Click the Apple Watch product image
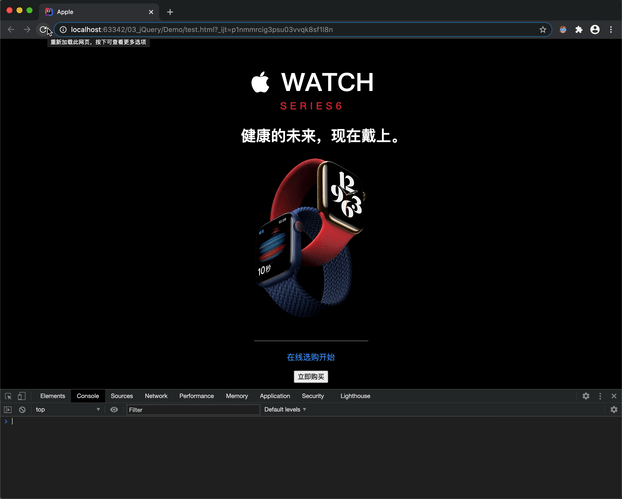 pos(311,238)
